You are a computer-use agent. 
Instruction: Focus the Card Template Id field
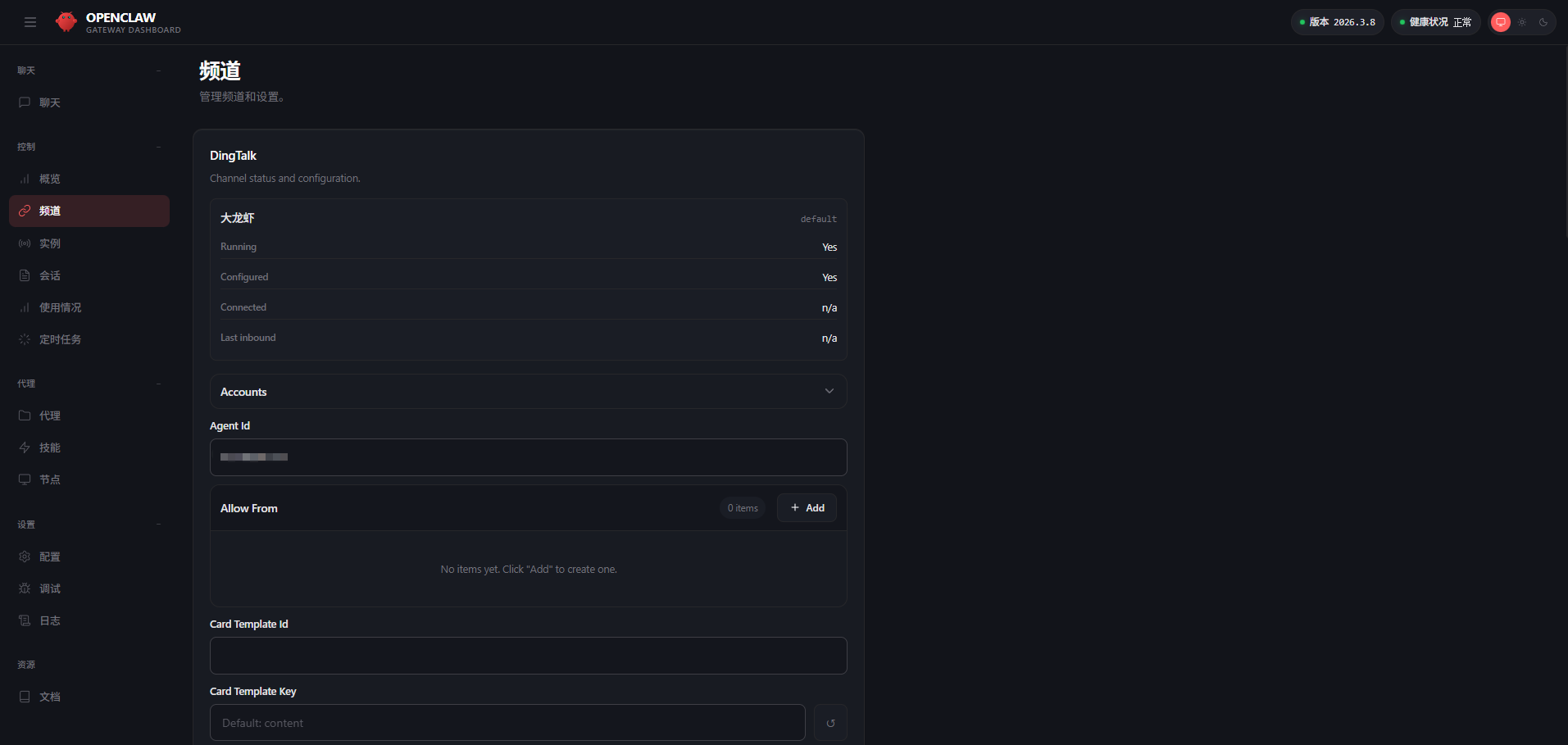click(x=529, y=656)
